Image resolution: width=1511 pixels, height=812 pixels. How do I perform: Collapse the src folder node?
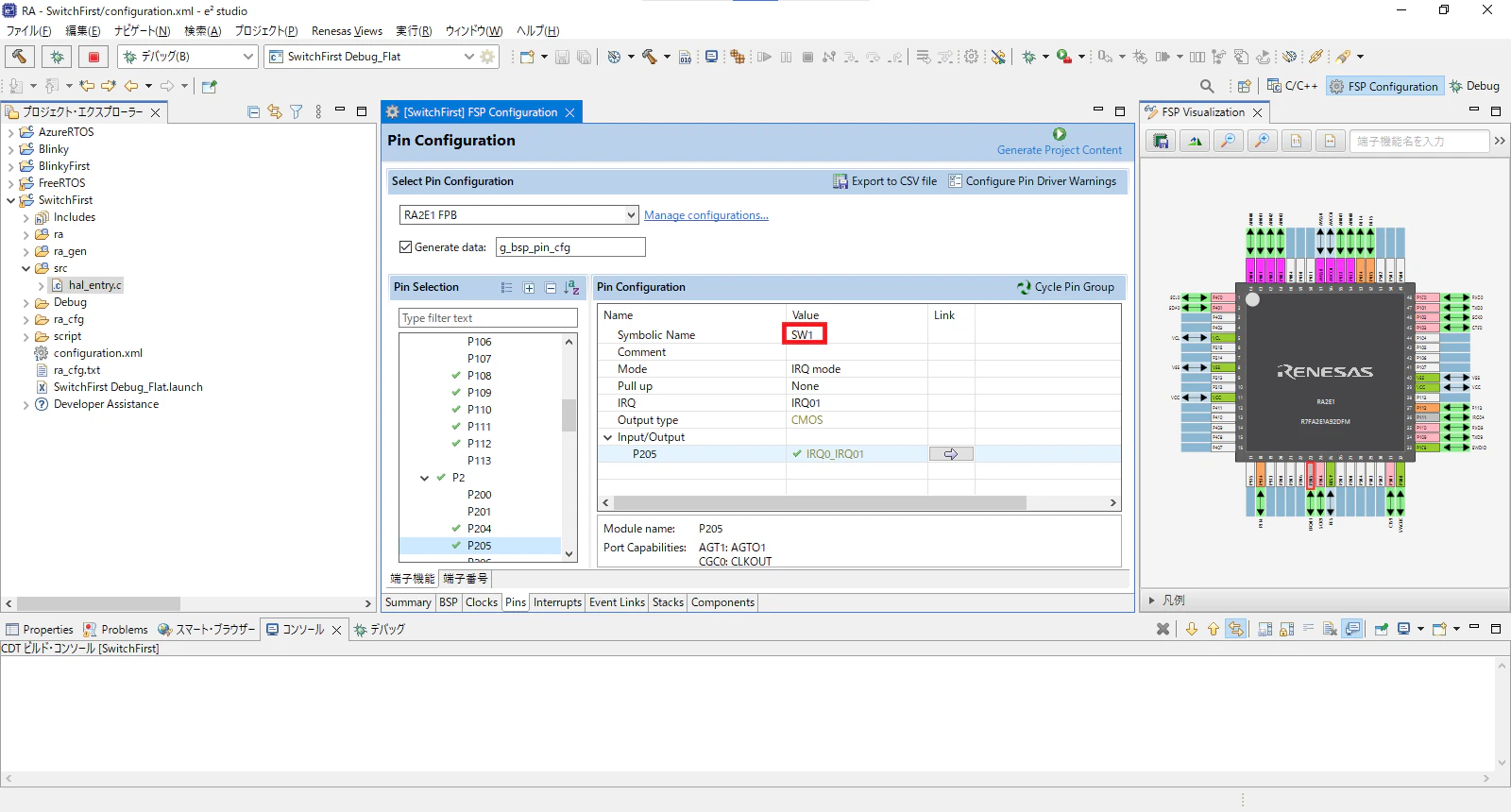25,268
